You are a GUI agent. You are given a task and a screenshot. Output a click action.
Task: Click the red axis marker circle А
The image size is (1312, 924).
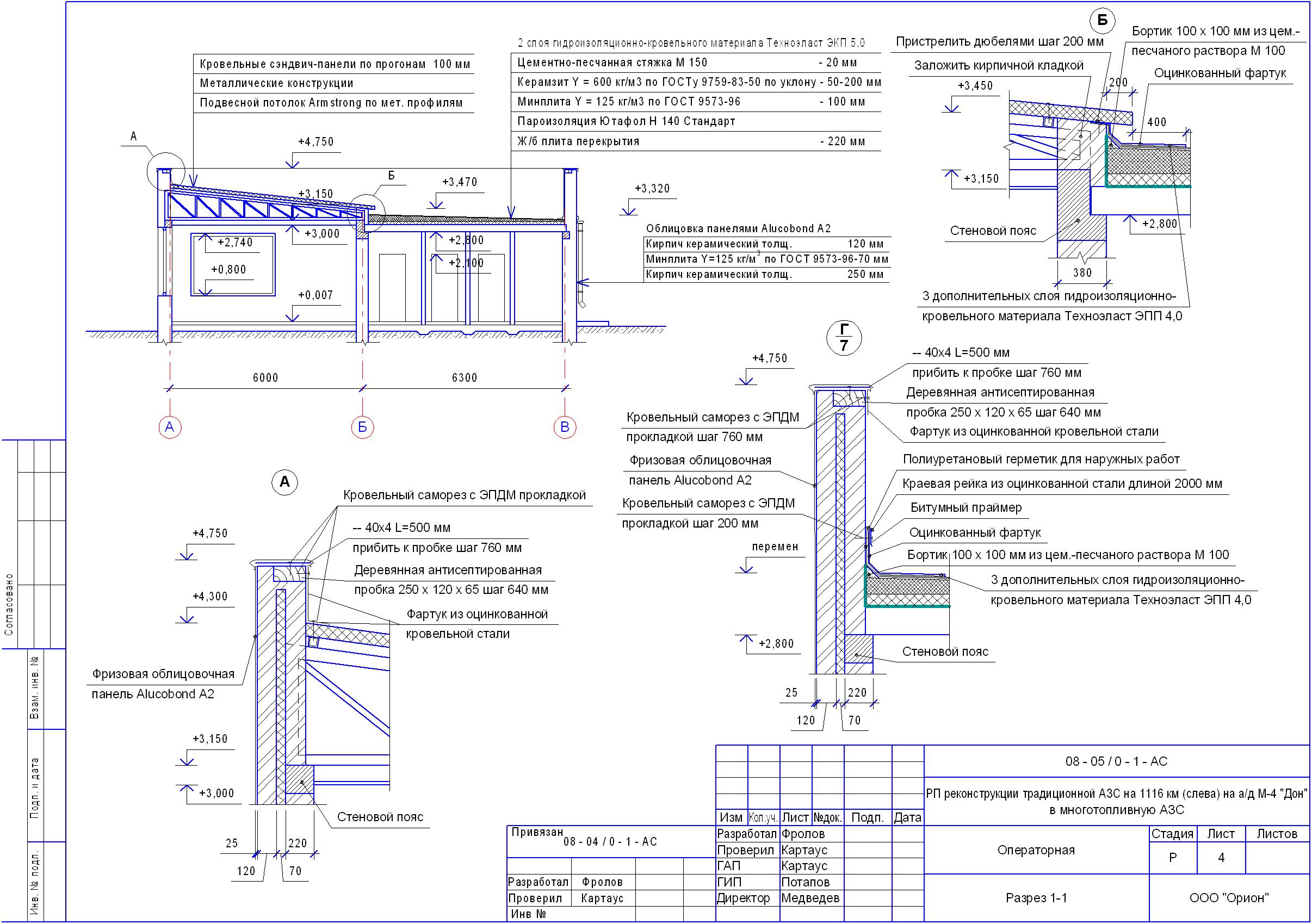170,427
